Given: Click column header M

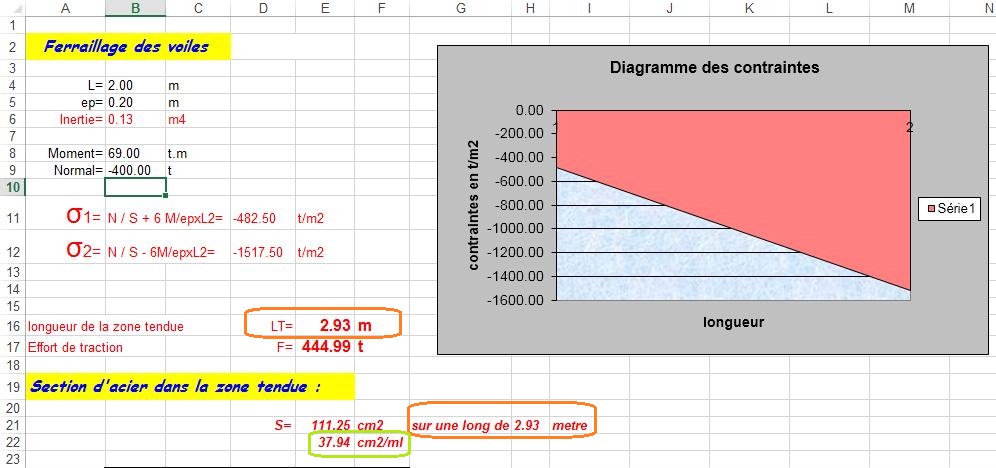Looking at the screenshot, I should [x=909, y=8].
